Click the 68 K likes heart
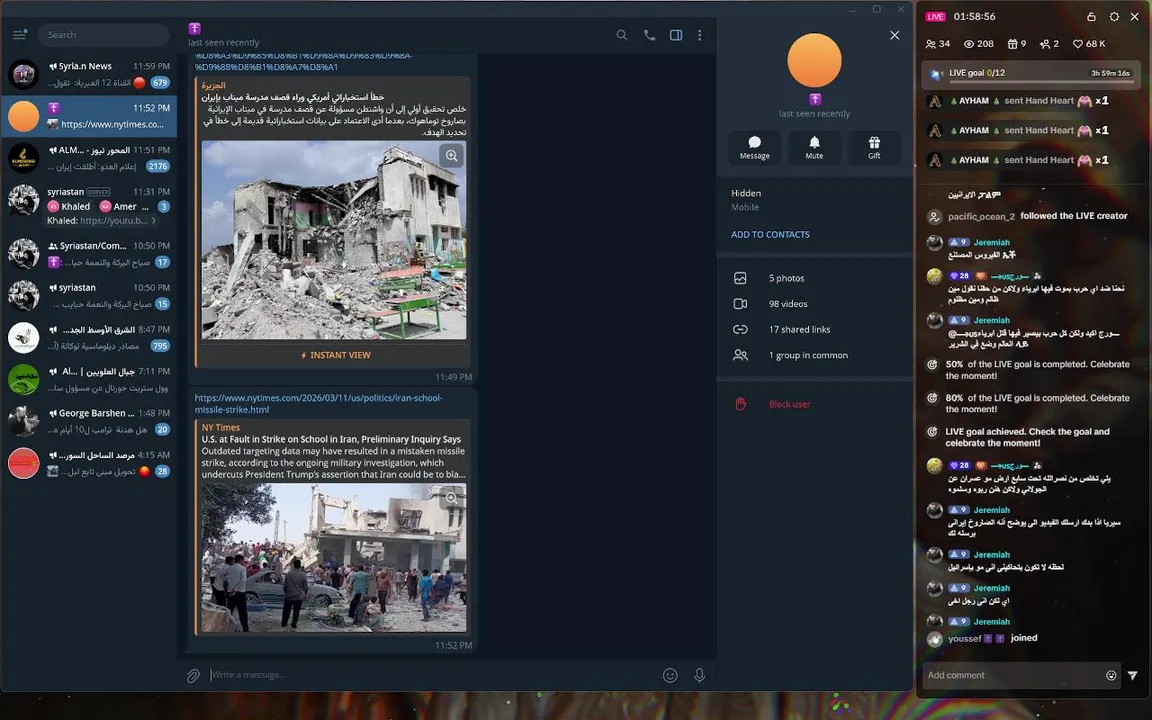Image resolution: width=1152 pixels, height=720 pixels. (x=1078, y=43)
